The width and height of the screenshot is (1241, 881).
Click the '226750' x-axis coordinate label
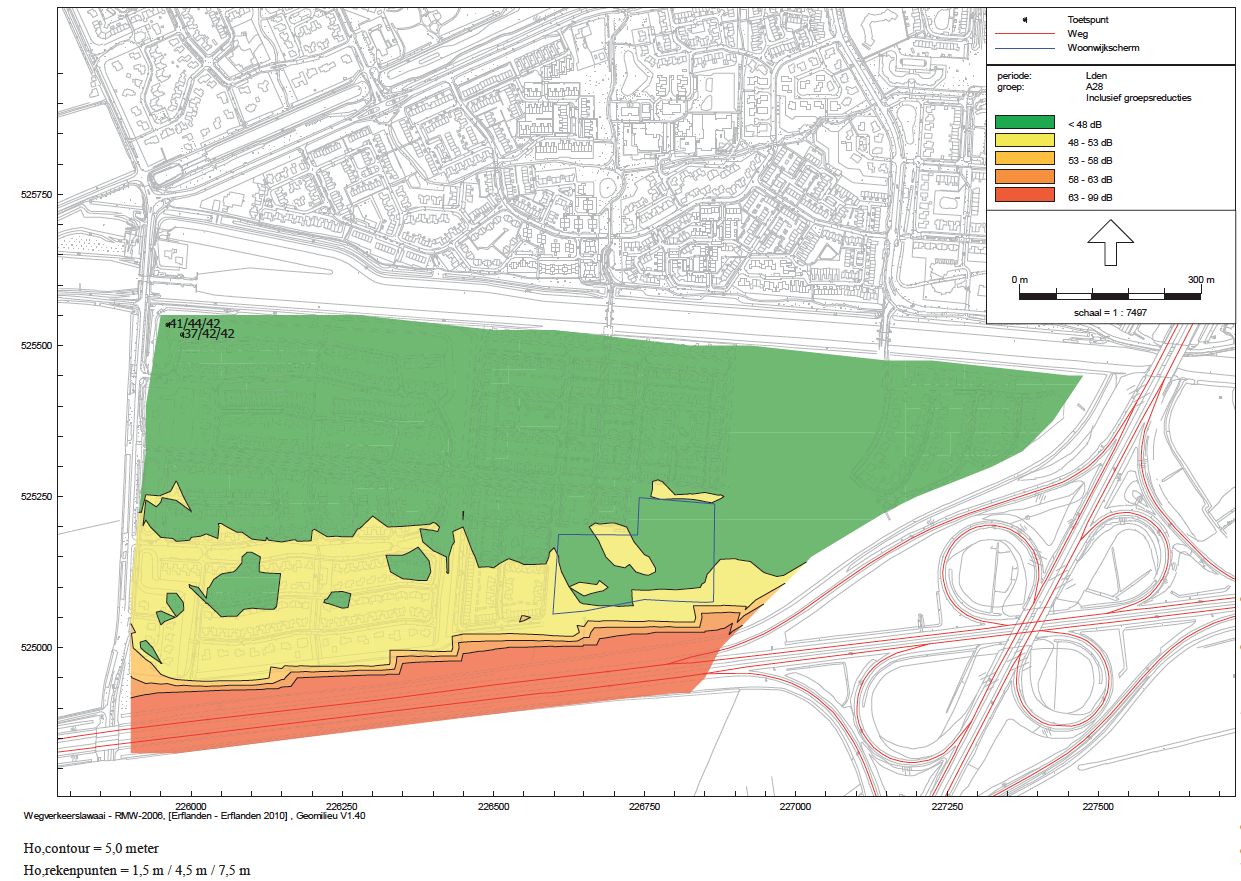[x=644, y=805]
